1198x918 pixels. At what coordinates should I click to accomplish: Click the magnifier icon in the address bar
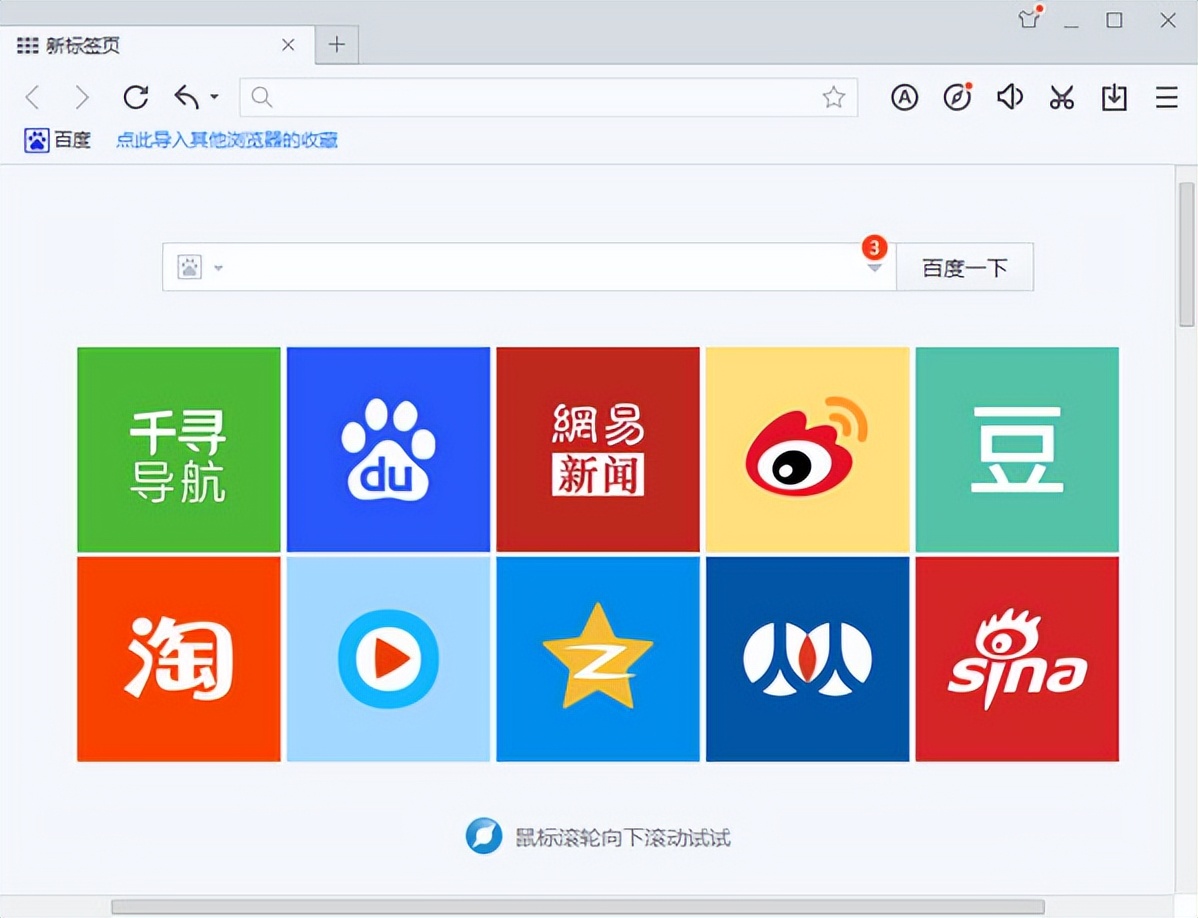point(261,97)
